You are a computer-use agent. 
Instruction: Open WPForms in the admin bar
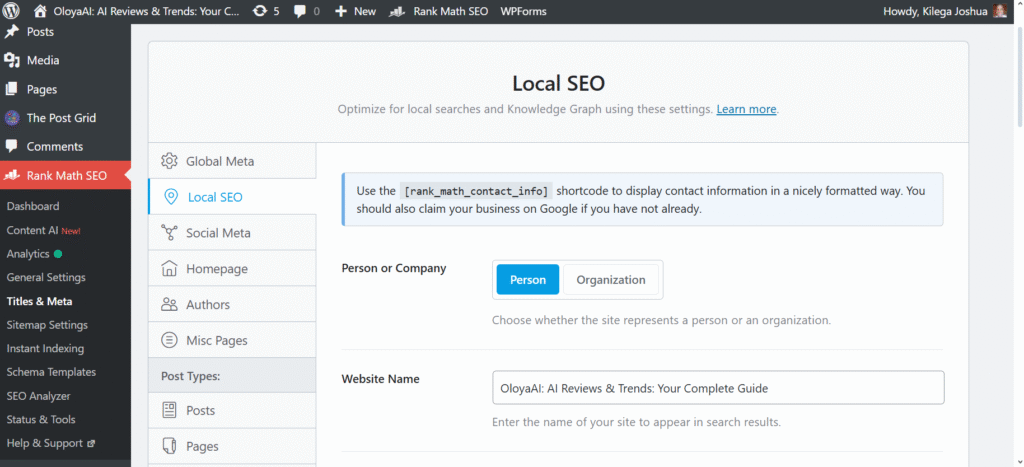point(523,11)
